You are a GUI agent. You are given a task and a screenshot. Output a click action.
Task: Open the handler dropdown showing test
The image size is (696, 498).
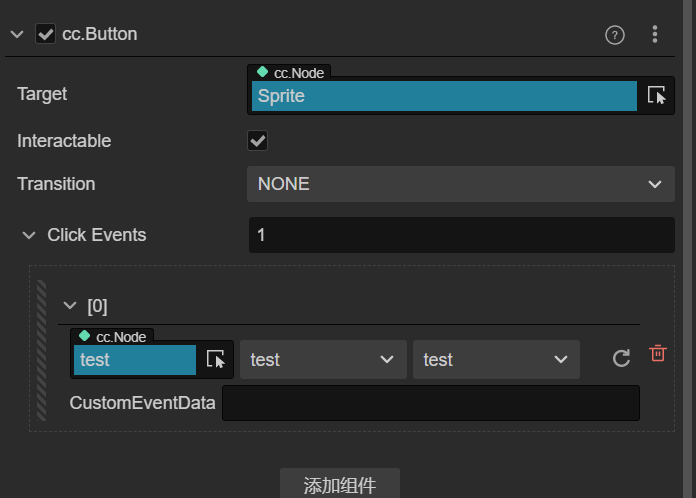(x=496, y=360)
